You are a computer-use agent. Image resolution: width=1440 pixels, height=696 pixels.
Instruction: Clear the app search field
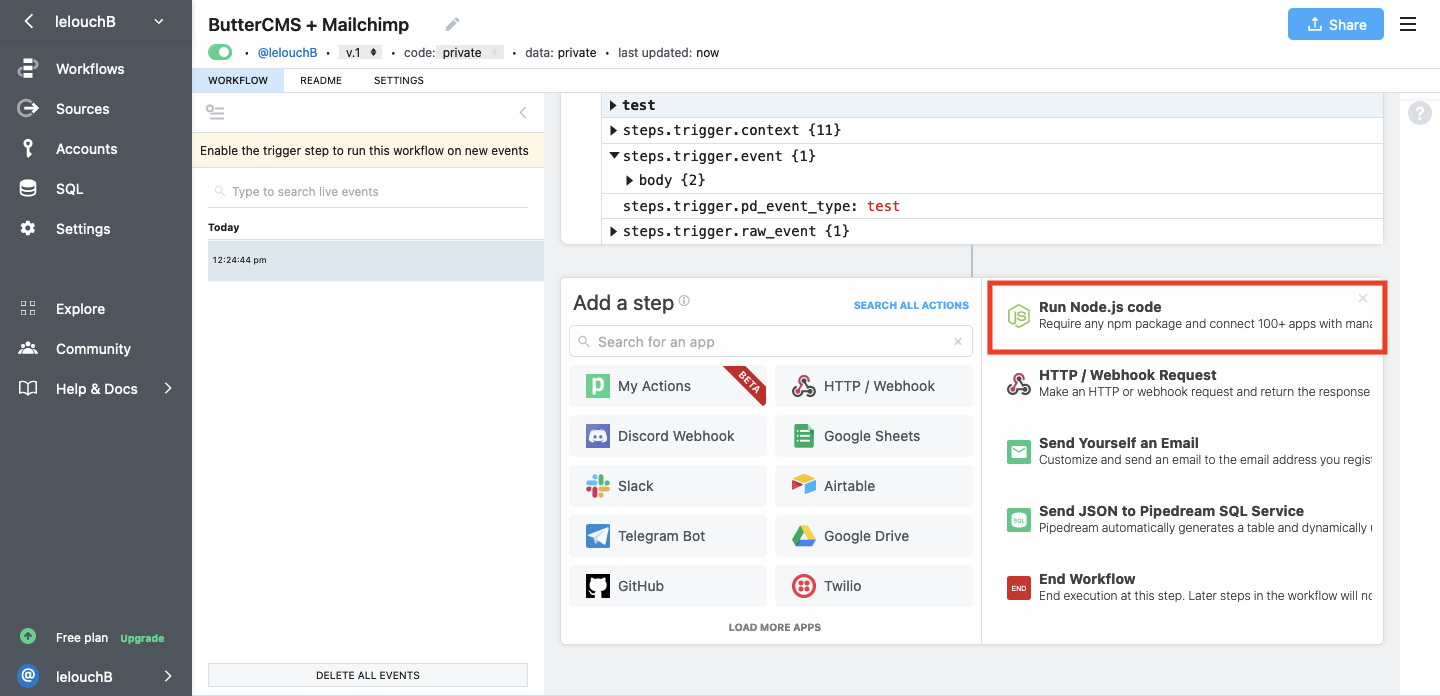958,342
